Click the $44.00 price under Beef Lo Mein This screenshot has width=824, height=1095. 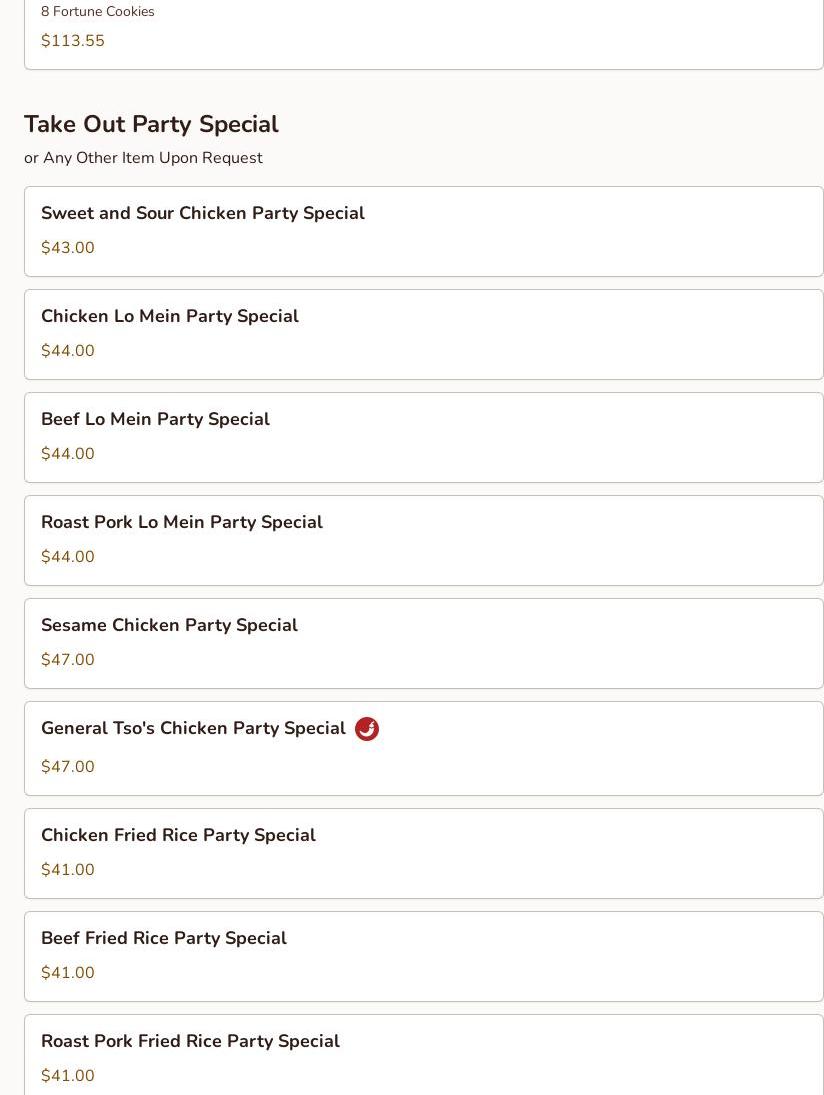[68, 454]
